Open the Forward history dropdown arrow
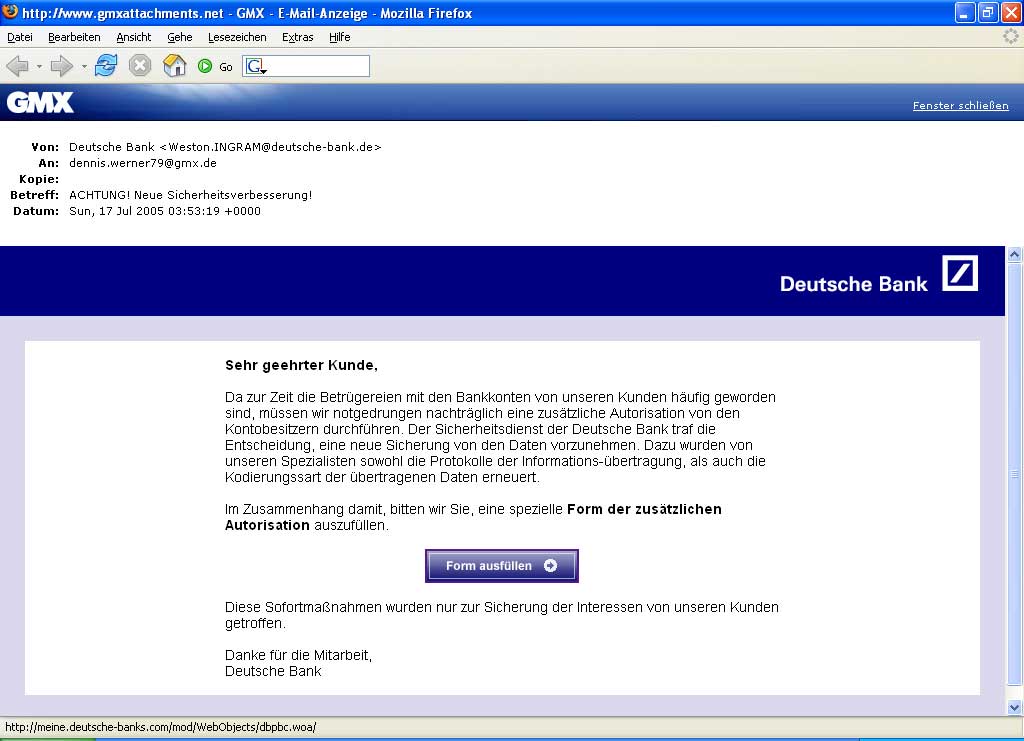The image size is (1024, 741). [84, 67]
